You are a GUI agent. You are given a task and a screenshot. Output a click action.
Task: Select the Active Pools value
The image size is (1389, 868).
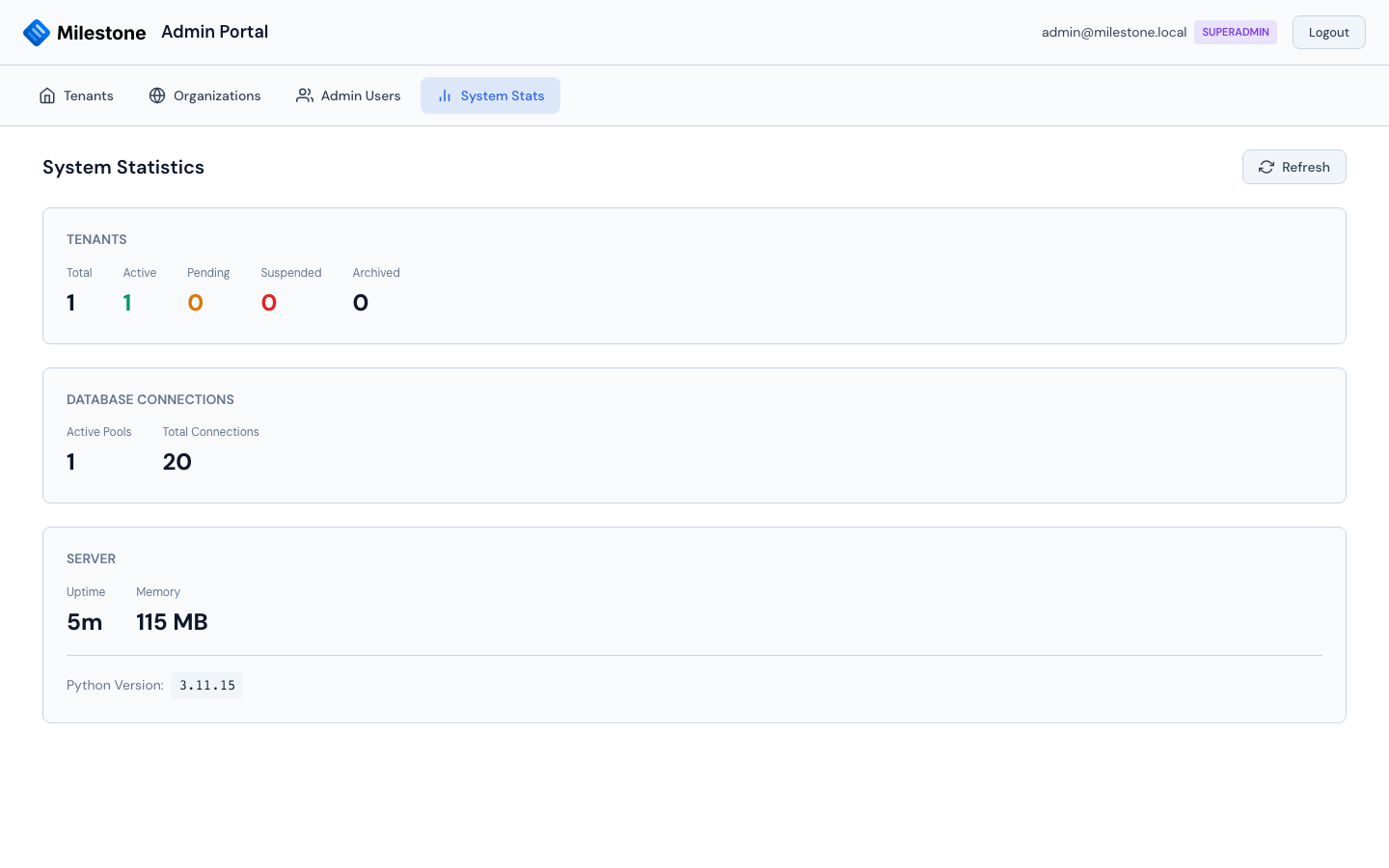[x=70, y=462]
